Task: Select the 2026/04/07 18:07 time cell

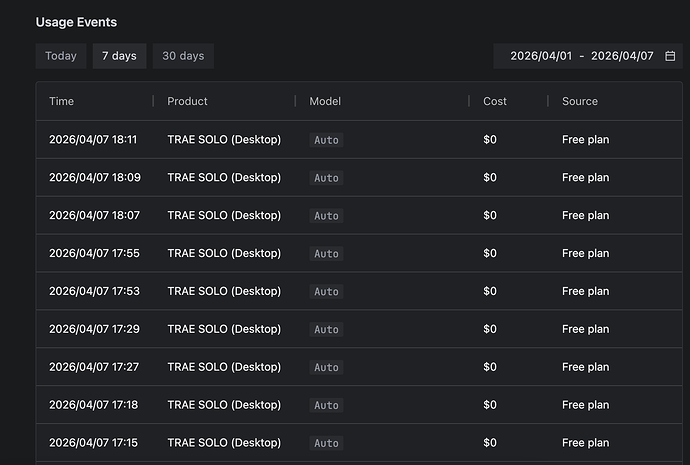Action: point(95,215)
